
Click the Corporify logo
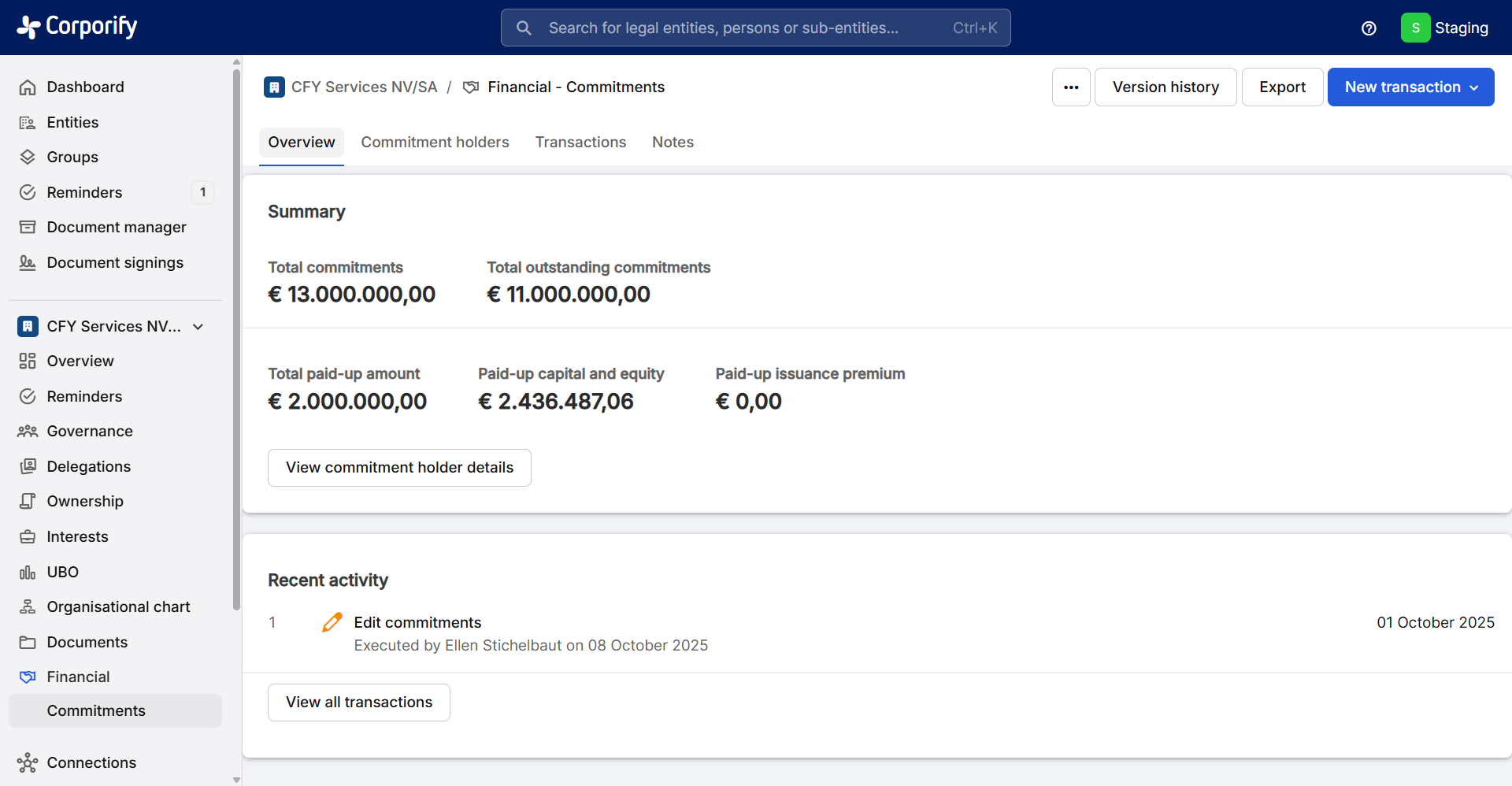point(77,27)
